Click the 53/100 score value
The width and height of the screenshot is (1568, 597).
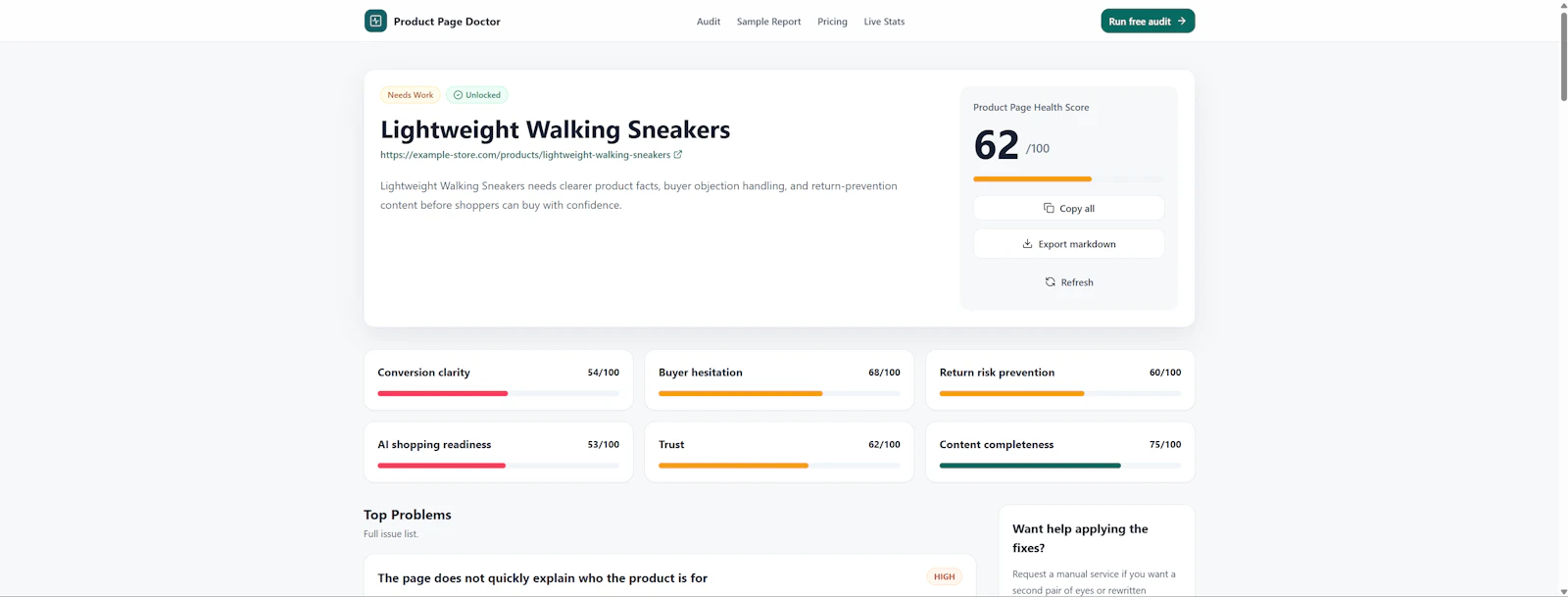(x=604, y=445)
